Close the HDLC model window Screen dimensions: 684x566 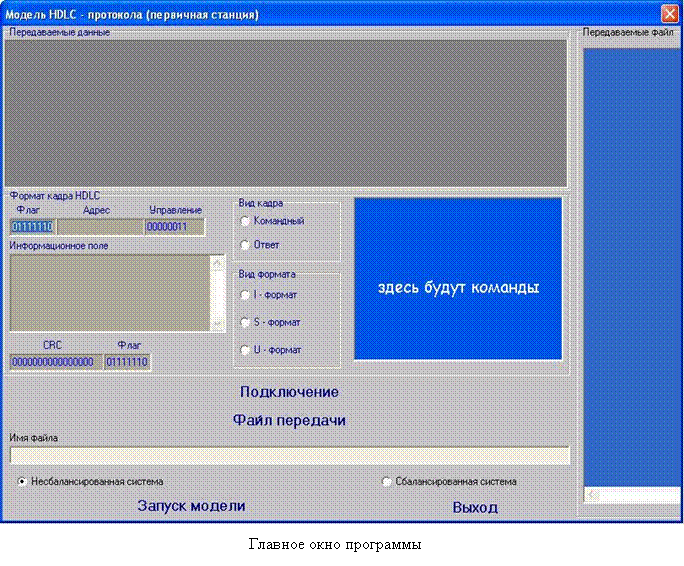pyautogui.click(x=669, y=14)
